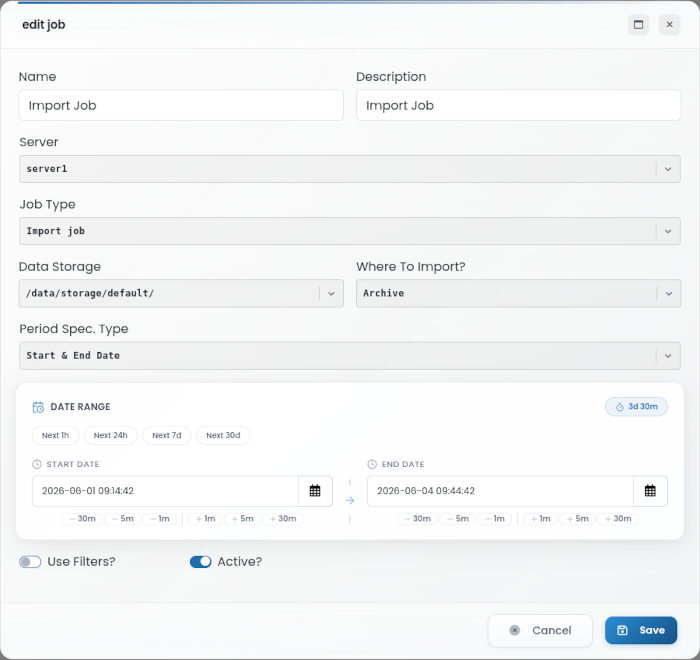The image size is (700, 660).
Task: Open start date calendar picker
Action: pos(315,491)
